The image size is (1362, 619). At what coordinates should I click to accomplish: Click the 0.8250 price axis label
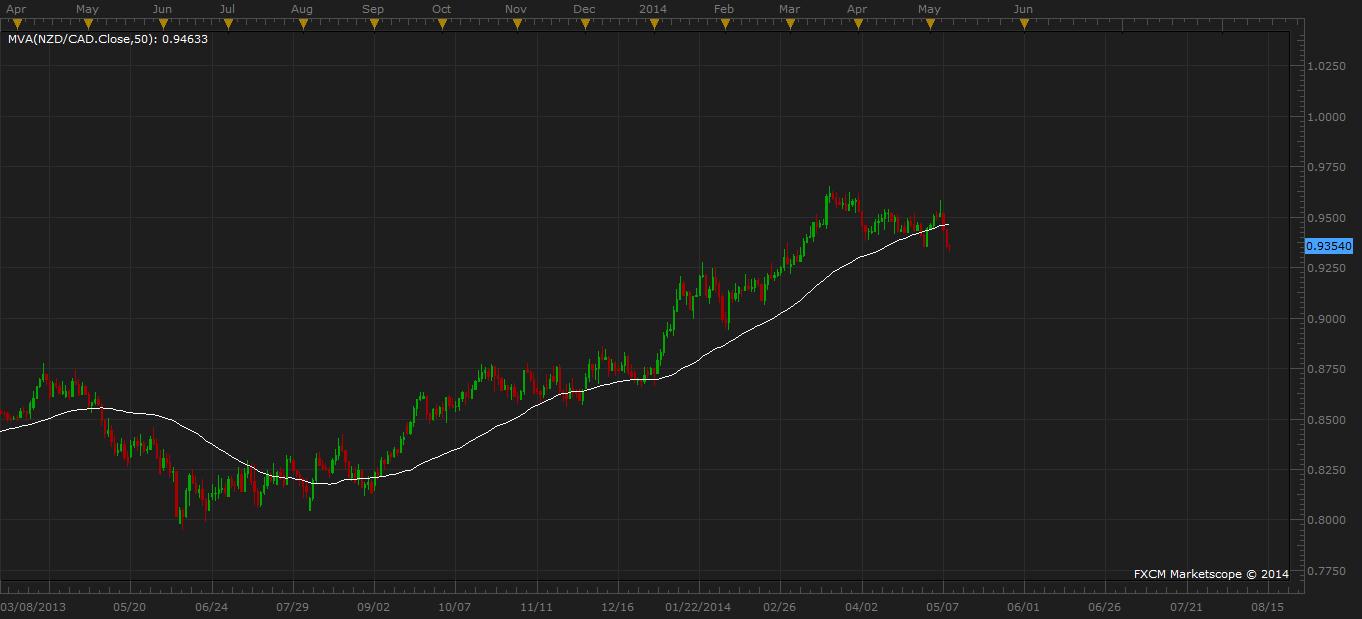[x=1326, y=469]
